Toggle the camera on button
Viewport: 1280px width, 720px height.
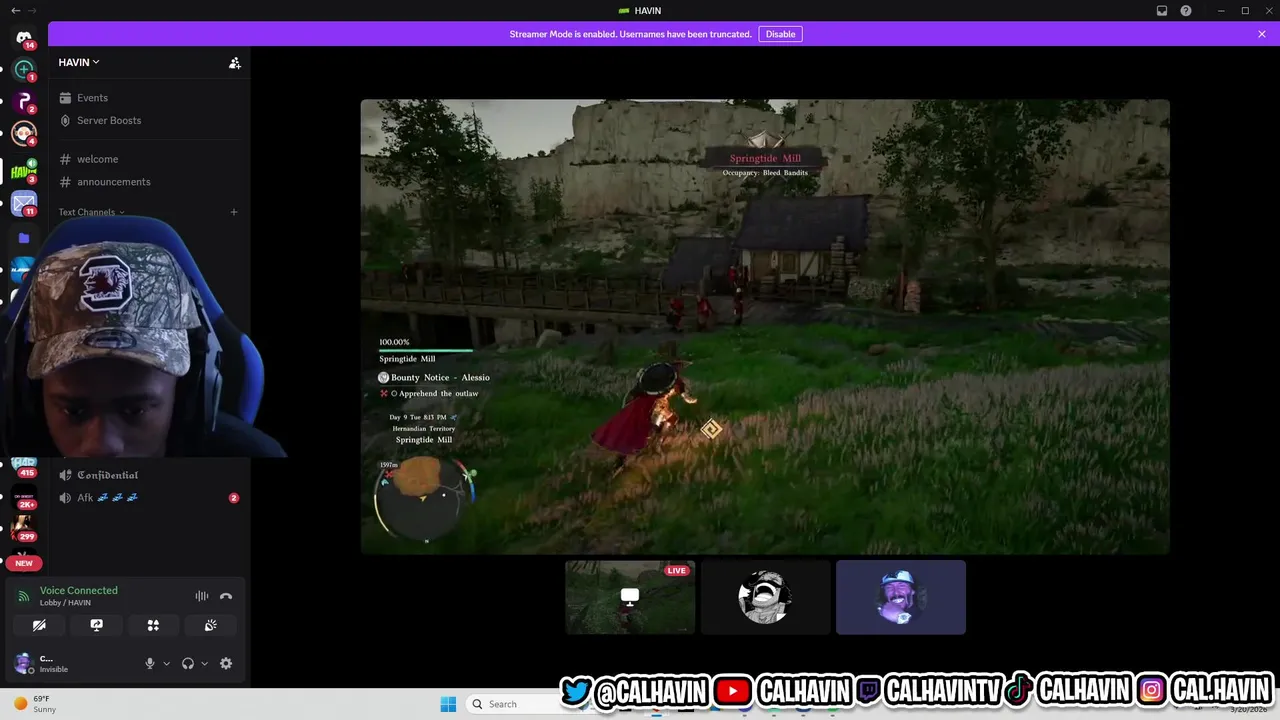tap(39, 625)
